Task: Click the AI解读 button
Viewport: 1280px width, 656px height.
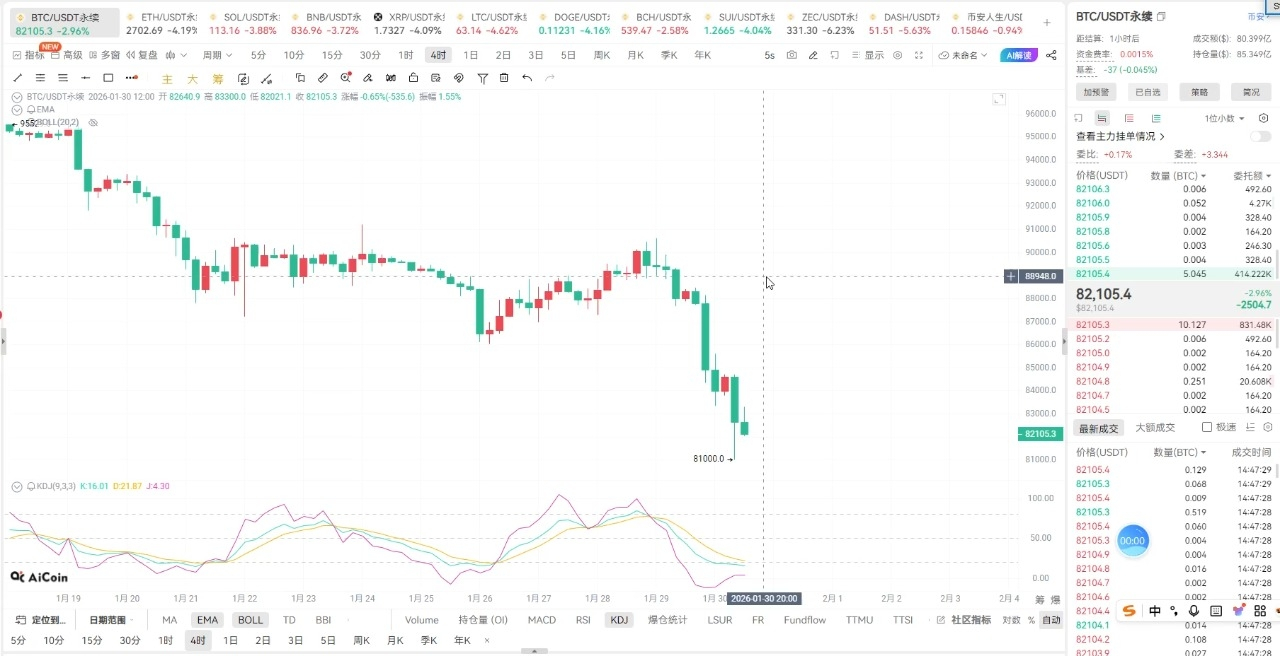Action: pyautogui.click(x=1019, y=55)
